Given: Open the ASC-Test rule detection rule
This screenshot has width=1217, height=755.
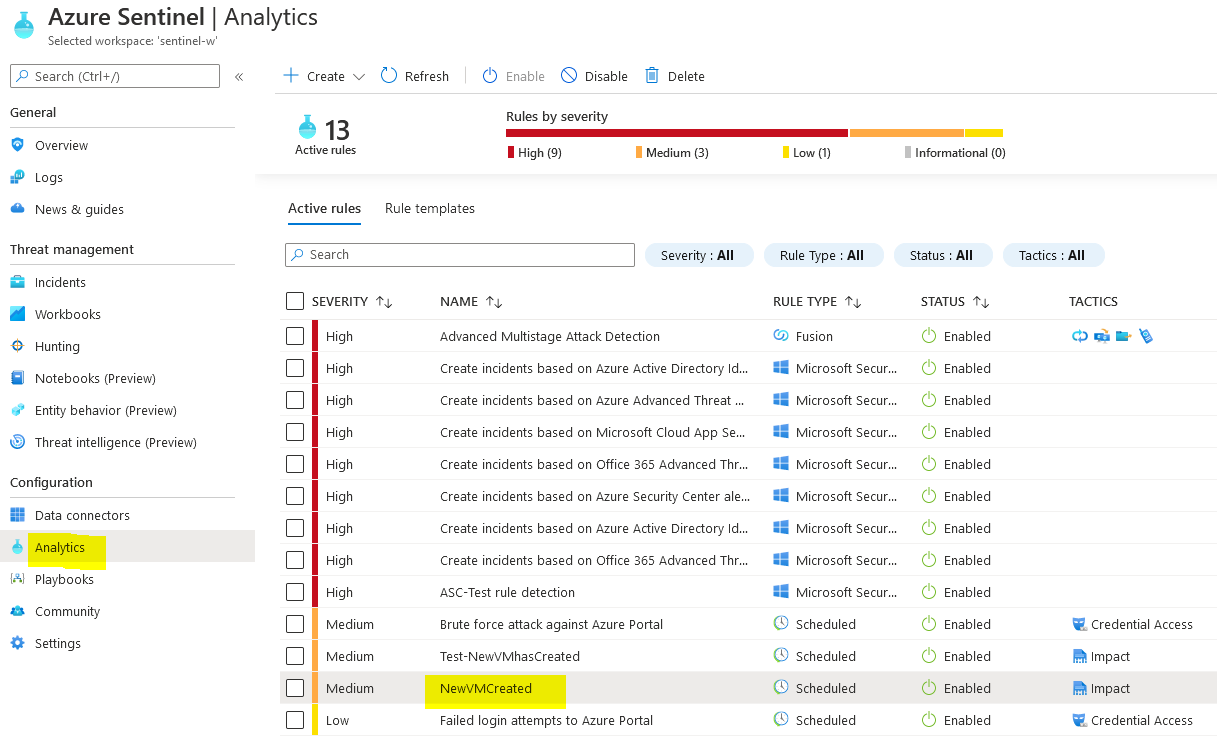Looking at the screenshot, I should point(507,592).
